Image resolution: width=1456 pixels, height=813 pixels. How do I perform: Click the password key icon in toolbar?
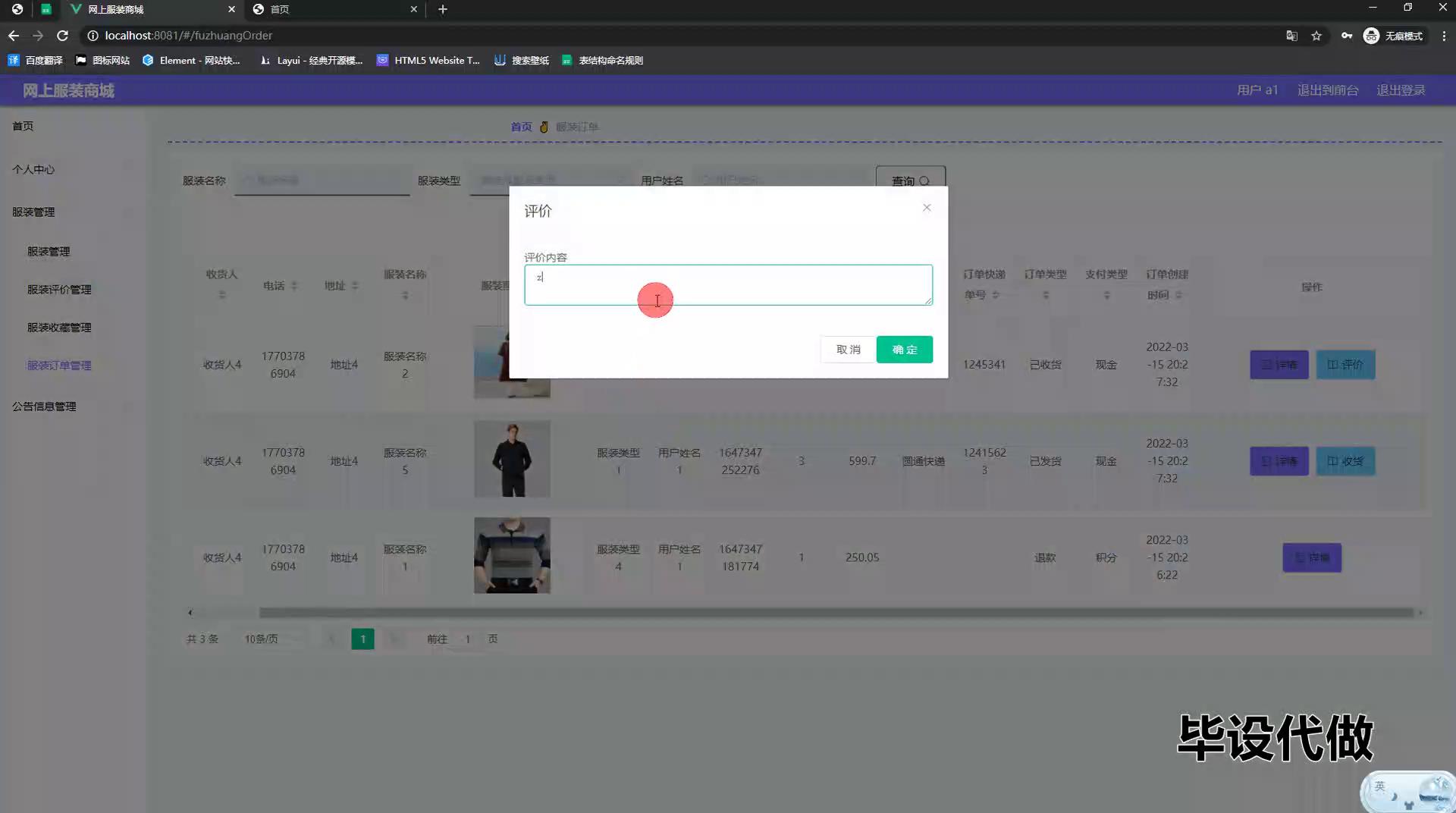1346,36
